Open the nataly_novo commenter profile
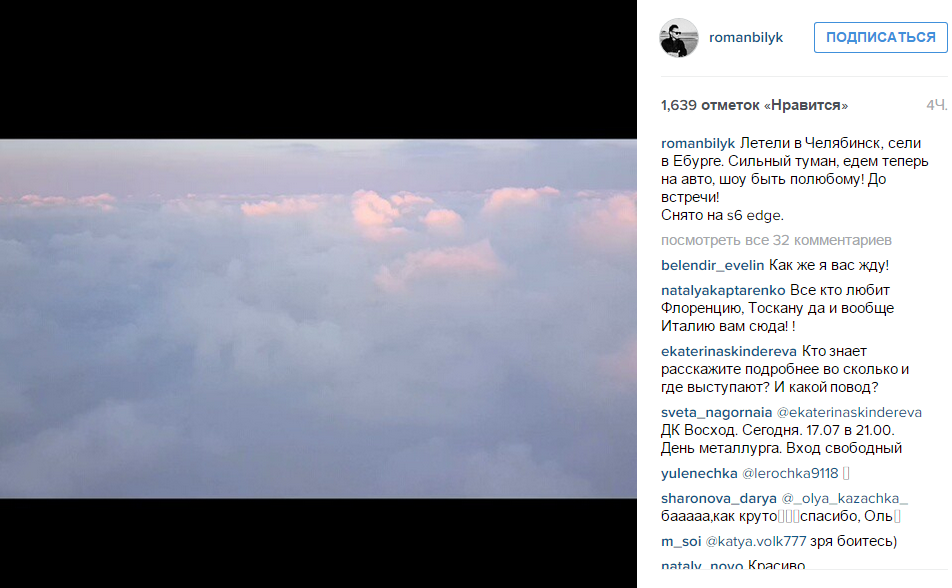The height and width of the screenshot is (588, 952). point(702,565)
